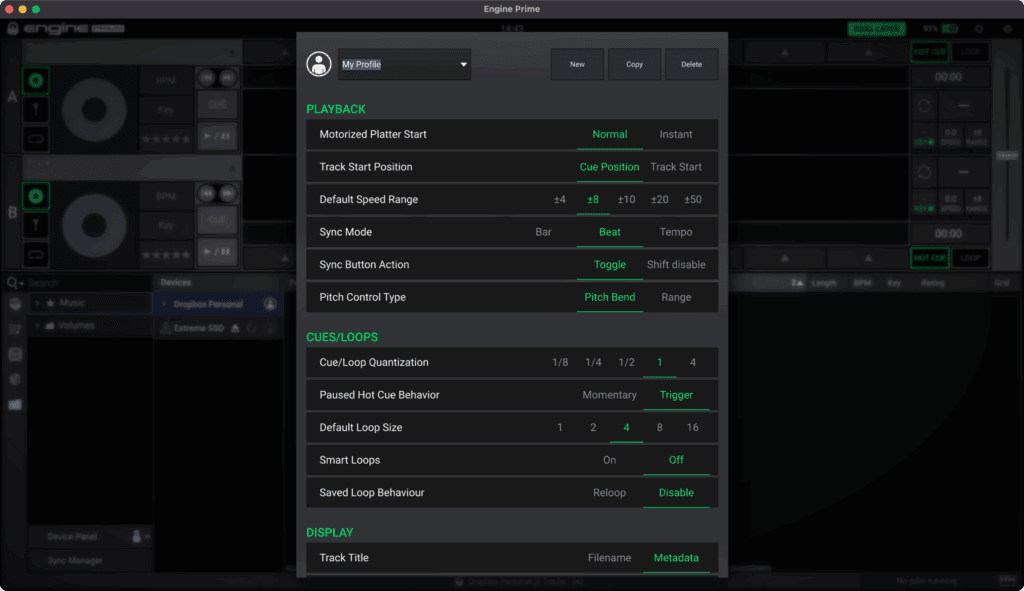Toggle play/pause on deck B
Screen dimensions: 1024x591
[217, 252]
